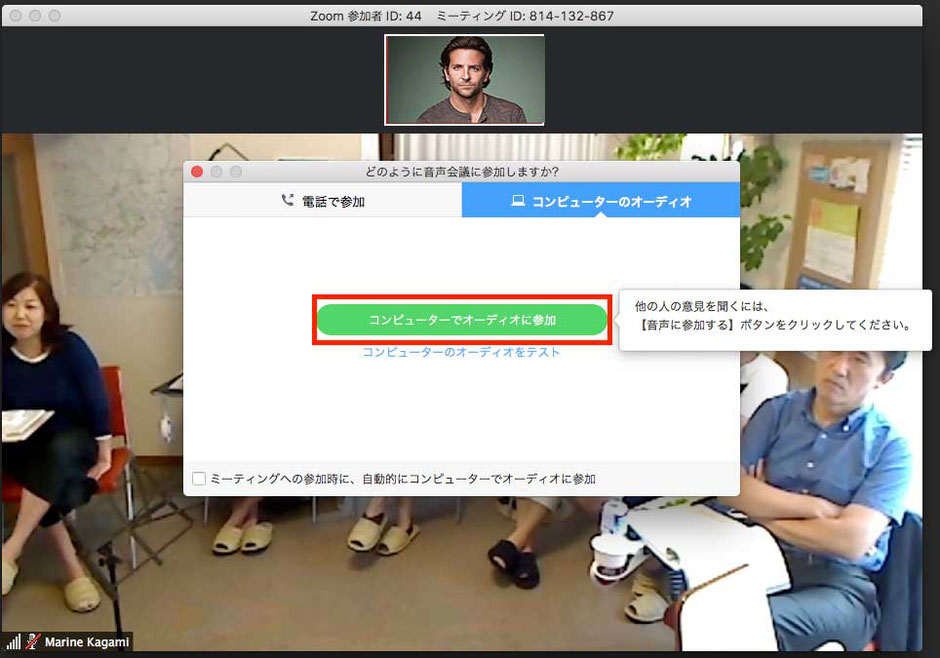Switch to the 電話で参加 tab
The image size is (940, 658).
pos(323,201)
